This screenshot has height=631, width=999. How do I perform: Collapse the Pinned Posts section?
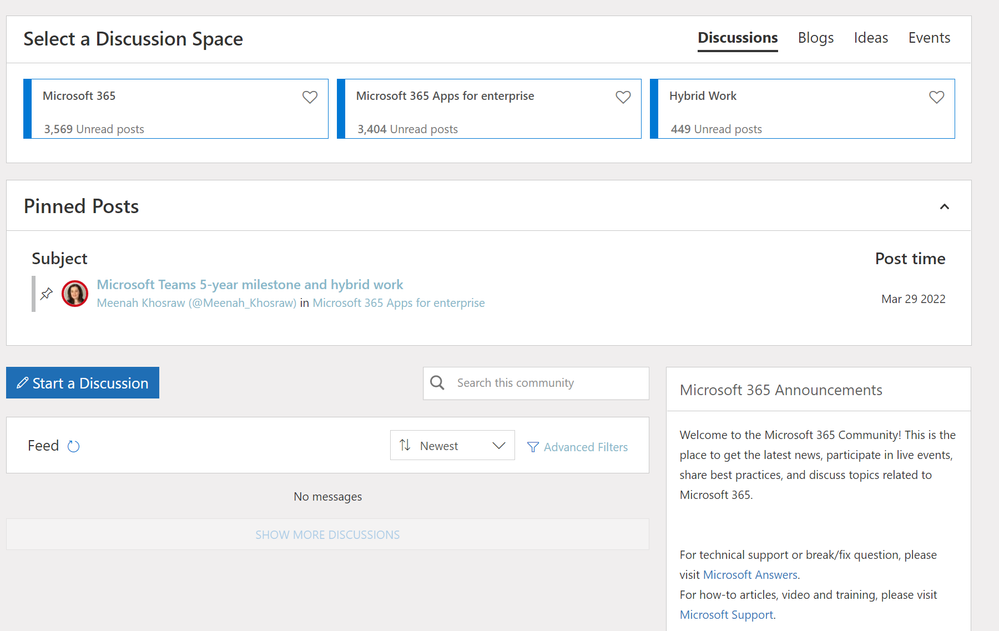tap(944, 207)
